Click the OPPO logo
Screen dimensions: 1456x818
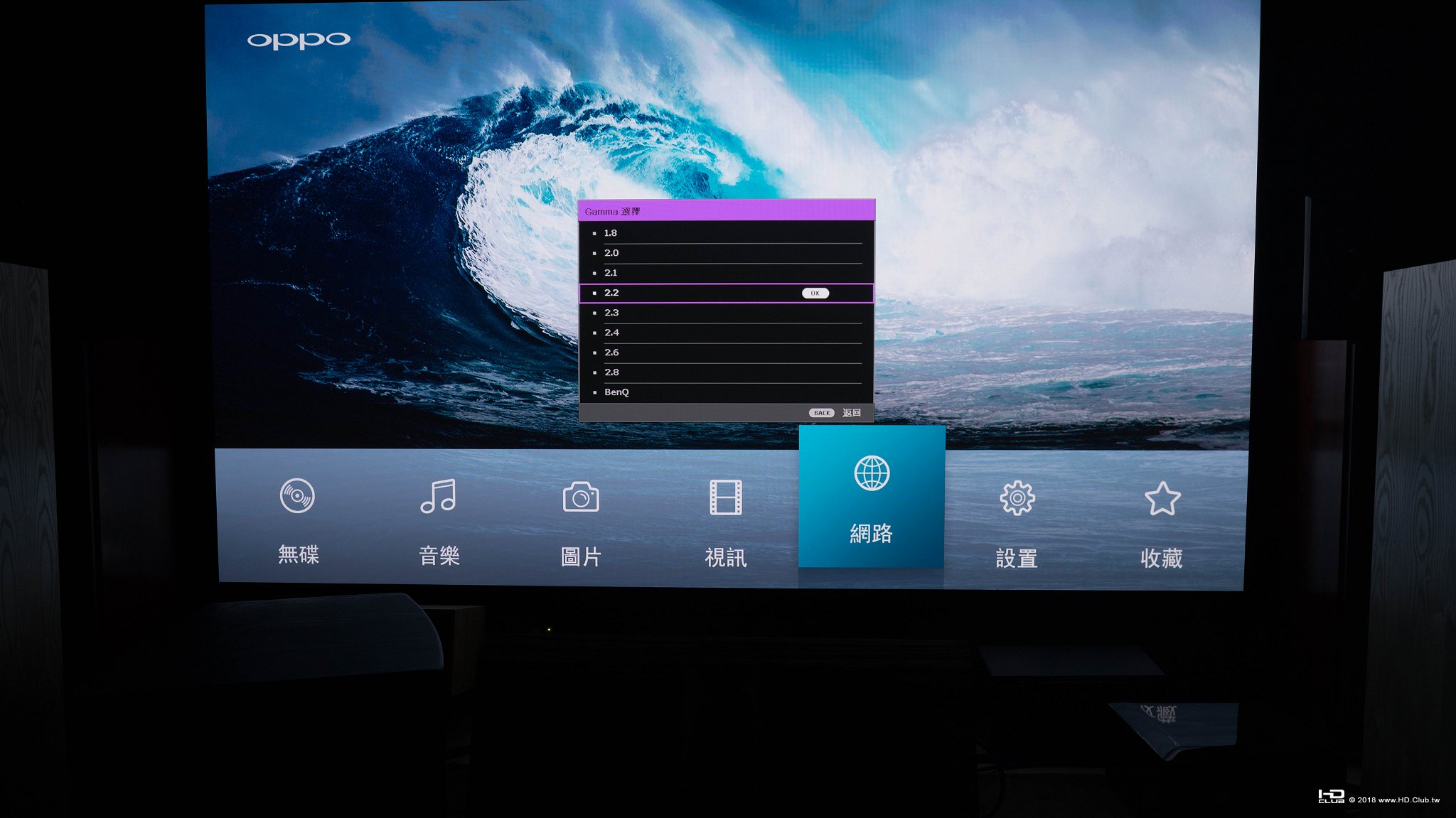coord(299,41)
